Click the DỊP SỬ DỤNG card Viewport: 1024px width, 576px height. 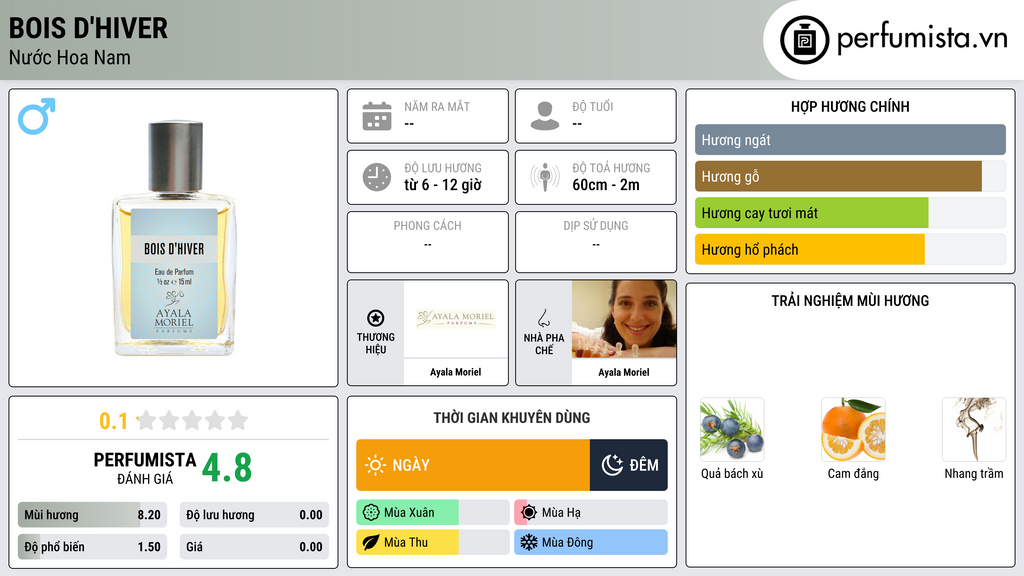596,242
